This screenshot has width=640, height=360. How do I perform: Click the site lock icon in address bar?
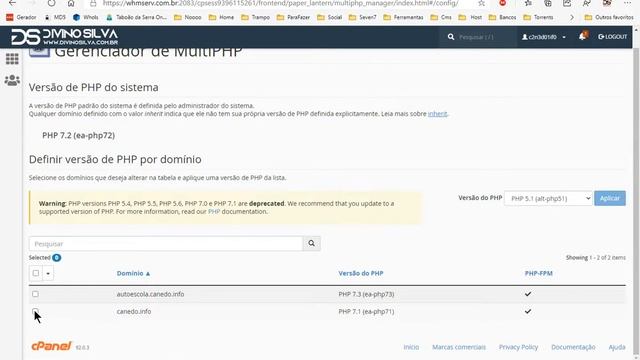point(93,3)
